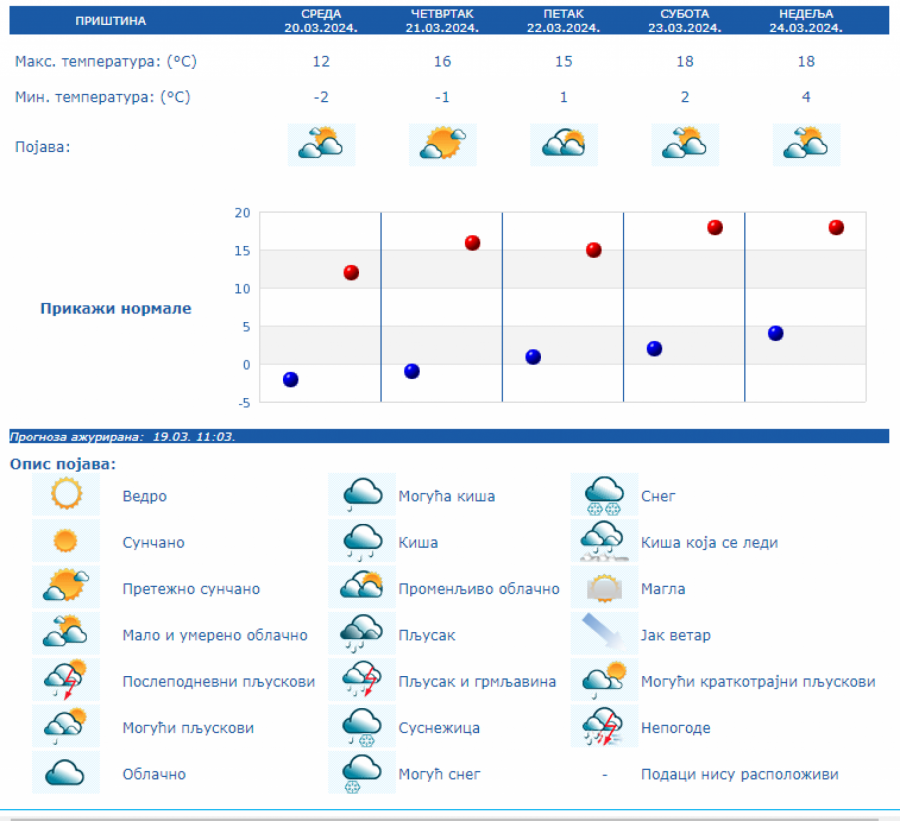The height and width of the screenshot is (821, 900).
Task: Click the Непогоде severe storm legend icon
Action: pos(604,727)
